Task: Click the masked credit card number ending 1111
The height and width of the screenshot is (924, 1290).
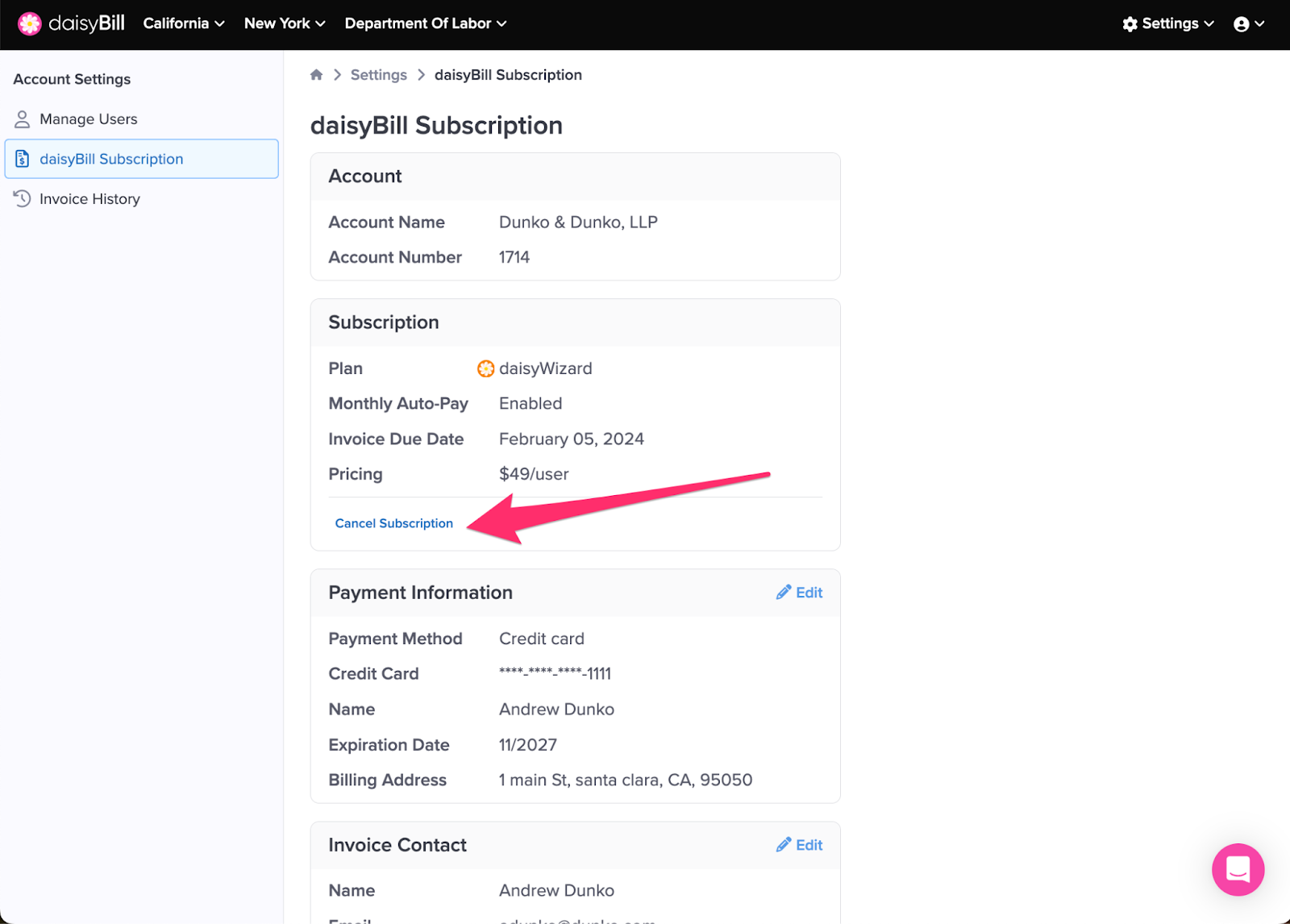Action: tap(556, 674)
